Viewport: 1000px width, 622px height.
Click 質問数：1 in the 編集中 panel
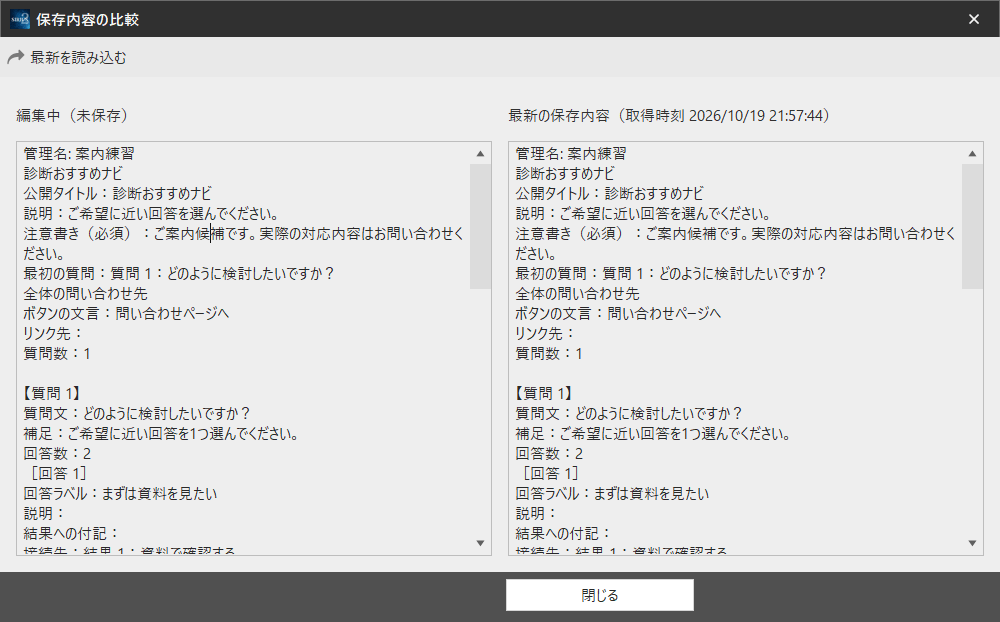point(57,353)
